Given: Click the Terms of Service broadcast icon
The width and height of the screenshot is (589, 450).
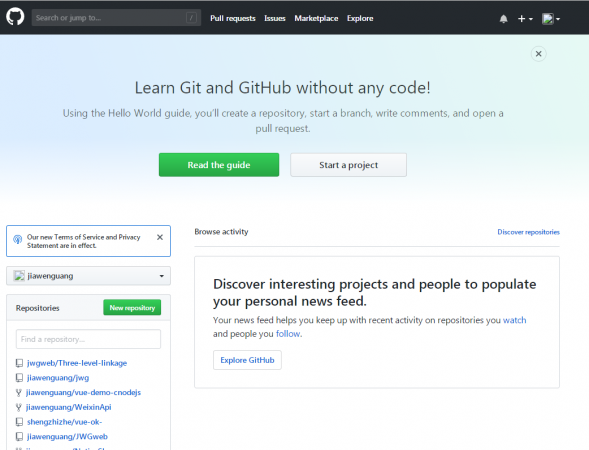Looking at the screenshot, I should [x=18, y=239].
